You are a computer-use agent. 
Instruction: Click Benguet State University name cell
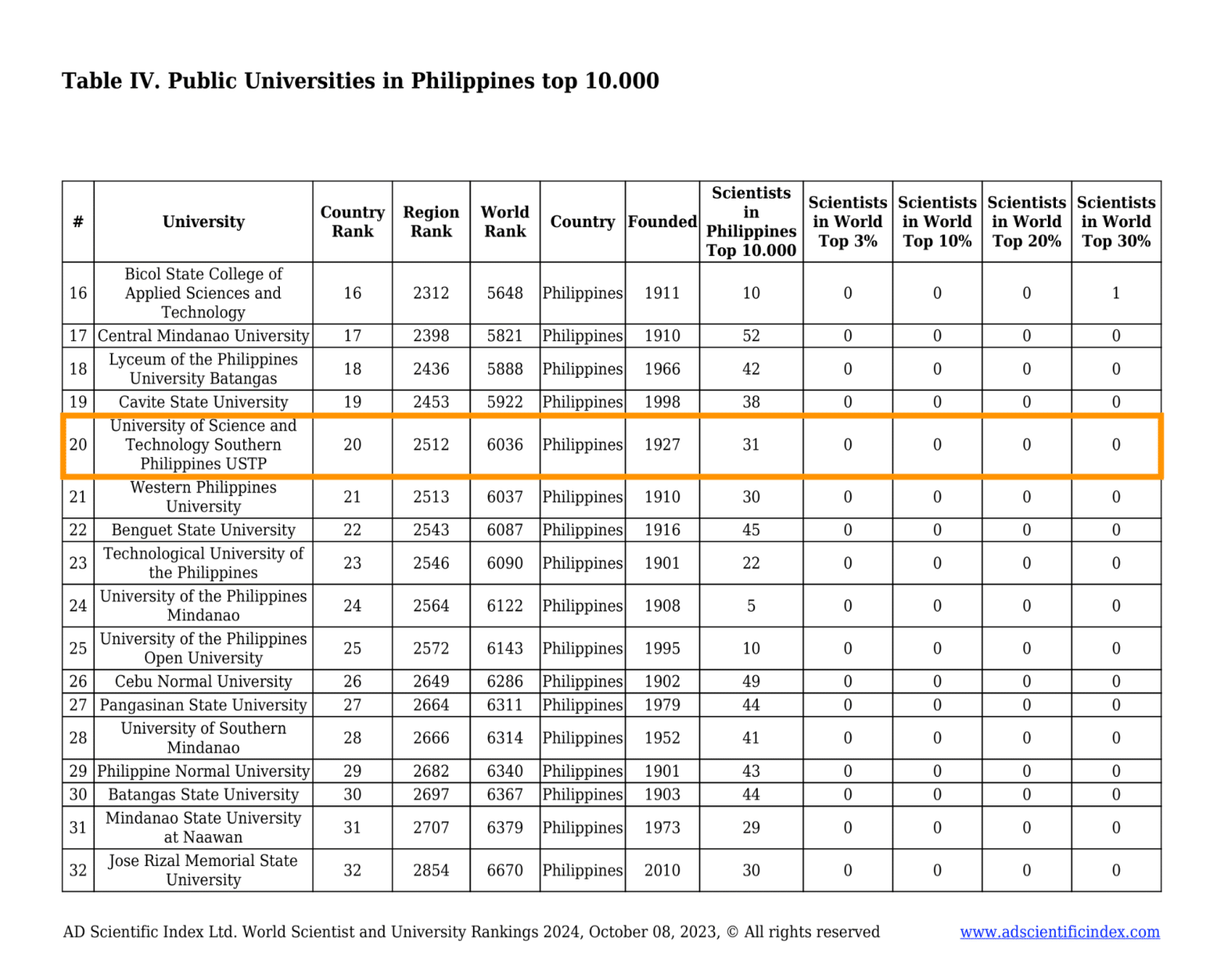pyautogui.click(x=203, y=530)
